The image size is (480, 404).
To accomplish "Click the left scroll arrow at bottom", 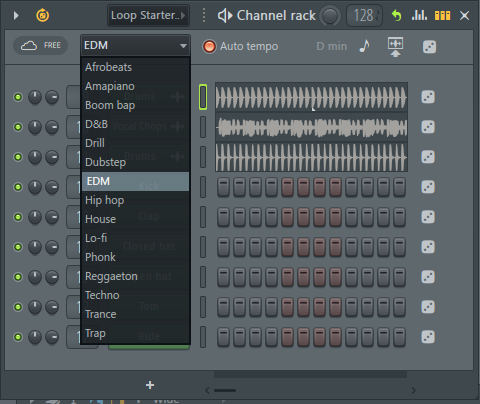I will [x=207, y=390].
